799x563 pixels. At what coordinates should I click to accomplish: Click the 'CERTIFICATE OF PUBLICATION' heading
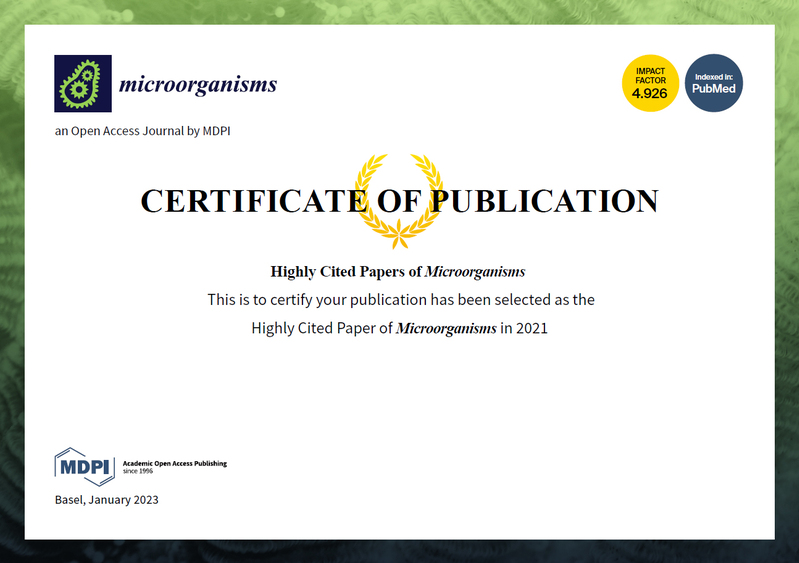point(400,201)
